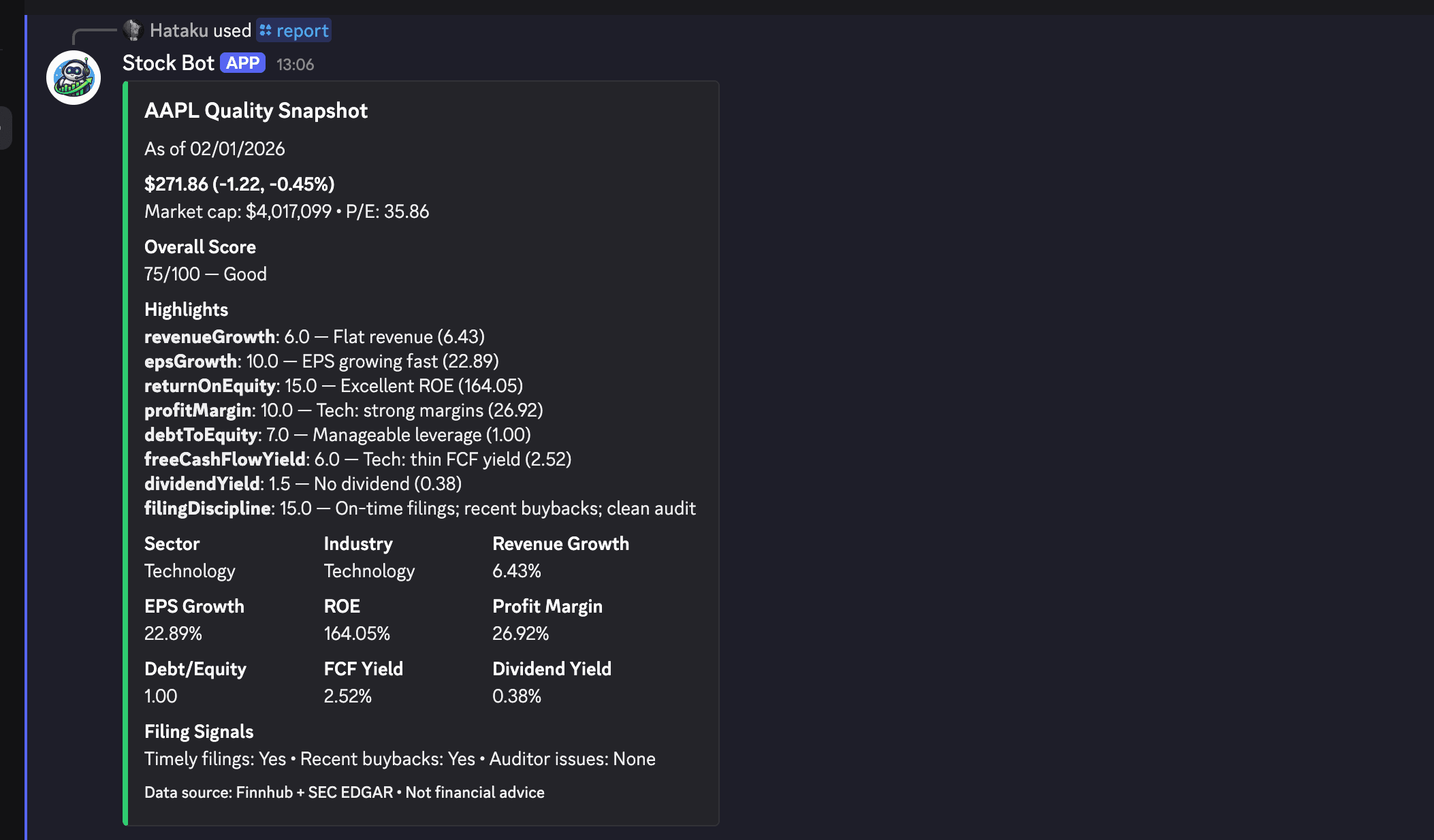The image size is (1434, 840).
Task: Click the Overall Score 75/100 rating
Action: coord(205,274)
